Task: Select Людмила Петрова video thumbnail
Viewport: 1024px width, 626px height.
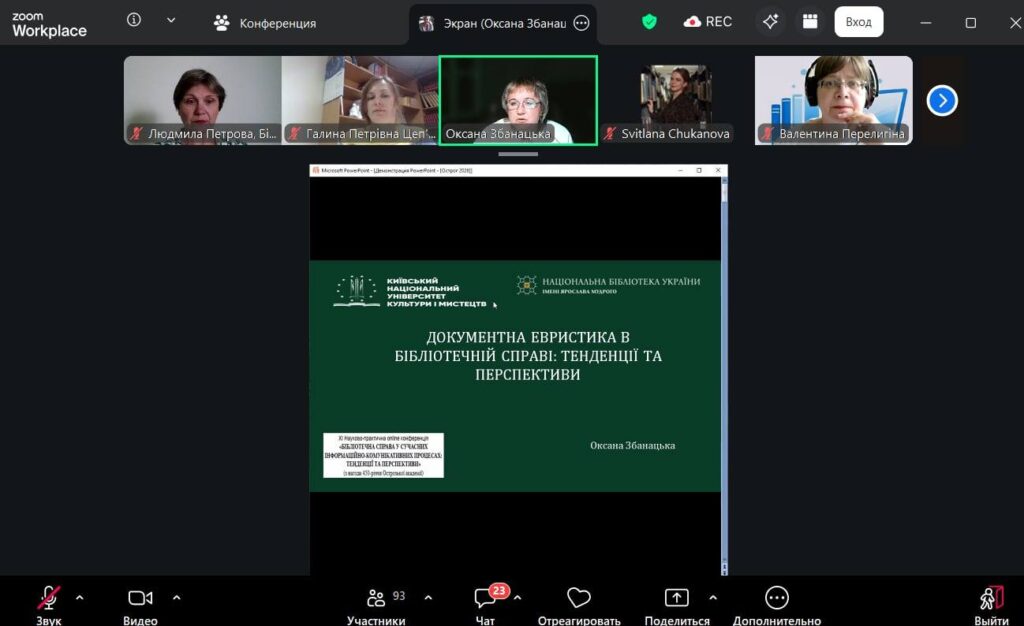Action: click(202, 100)
